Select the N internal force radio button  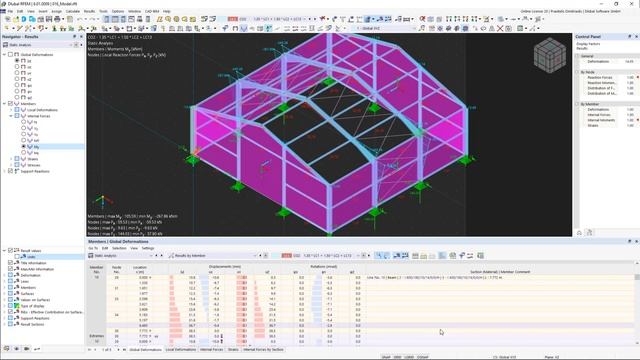[x=24, y=122]
